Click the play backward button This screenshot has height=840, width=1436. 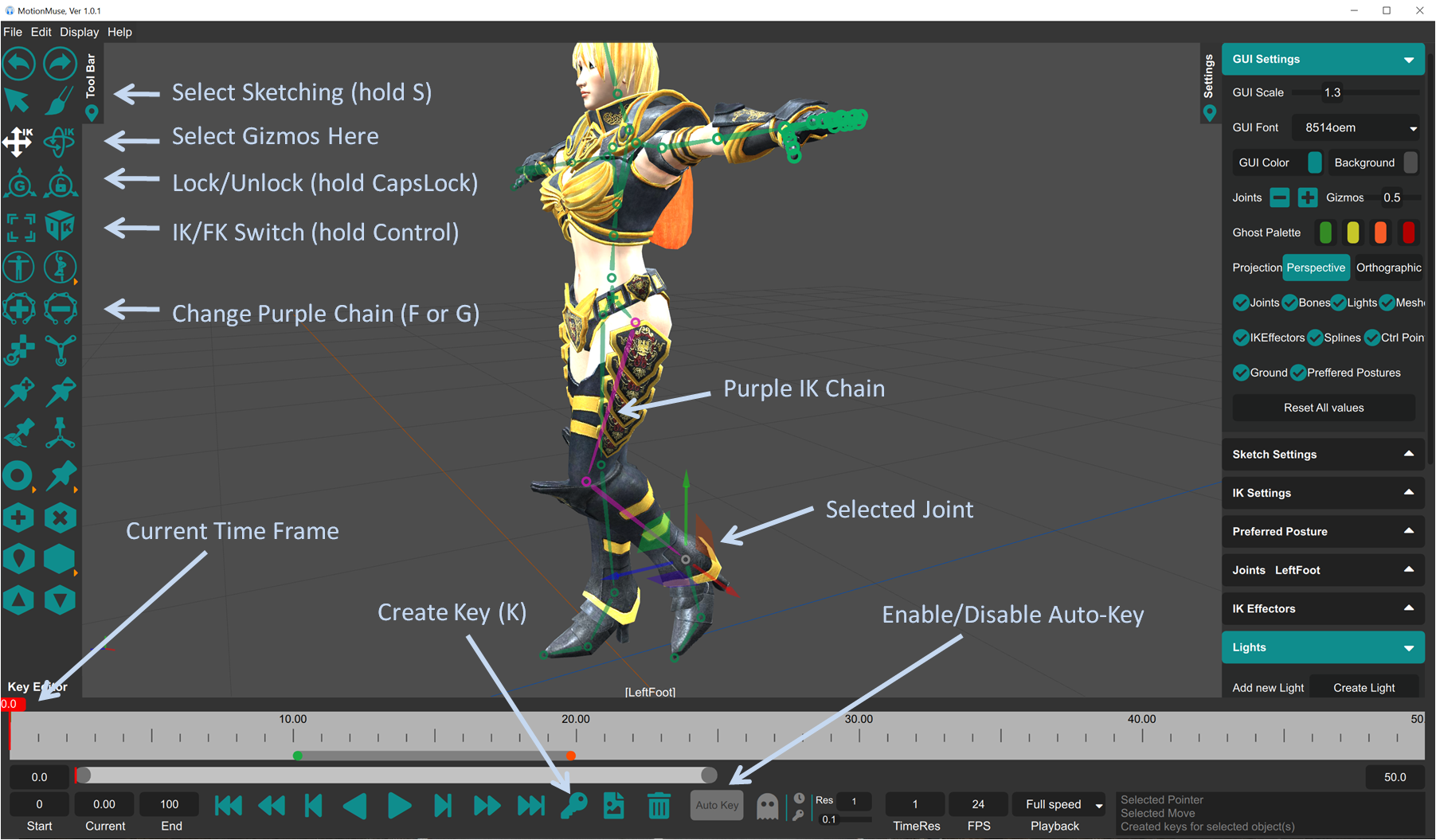click(x=355, y=806)
